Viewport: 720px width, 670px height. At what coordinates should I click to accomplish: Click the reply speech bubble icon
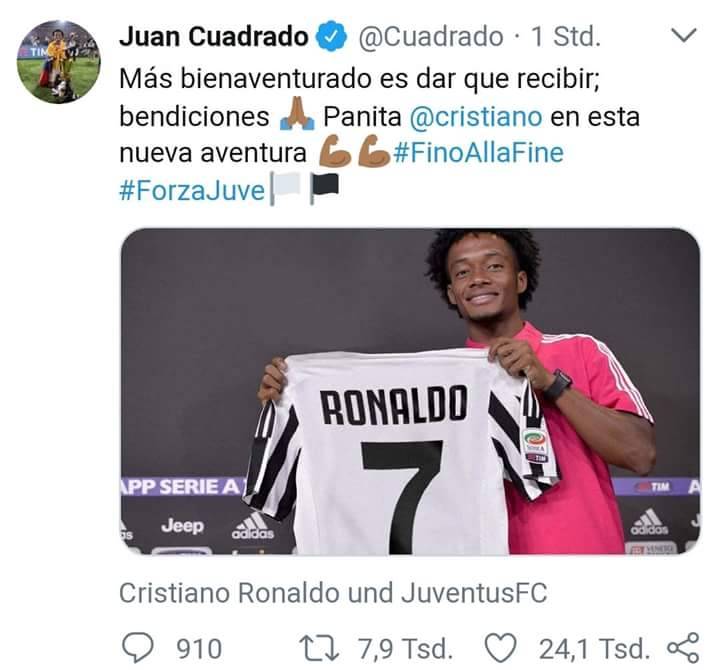coord(138,648)
